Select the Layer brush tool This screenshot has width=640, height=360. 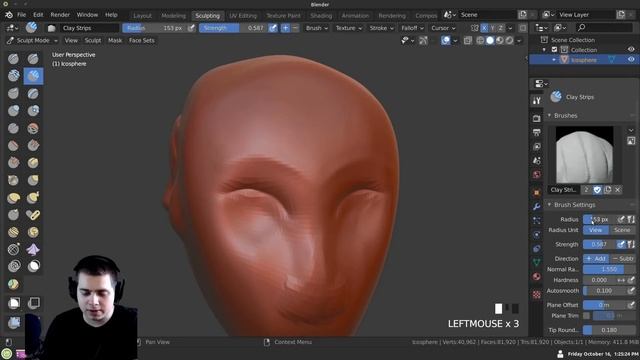tap(33, 93)
